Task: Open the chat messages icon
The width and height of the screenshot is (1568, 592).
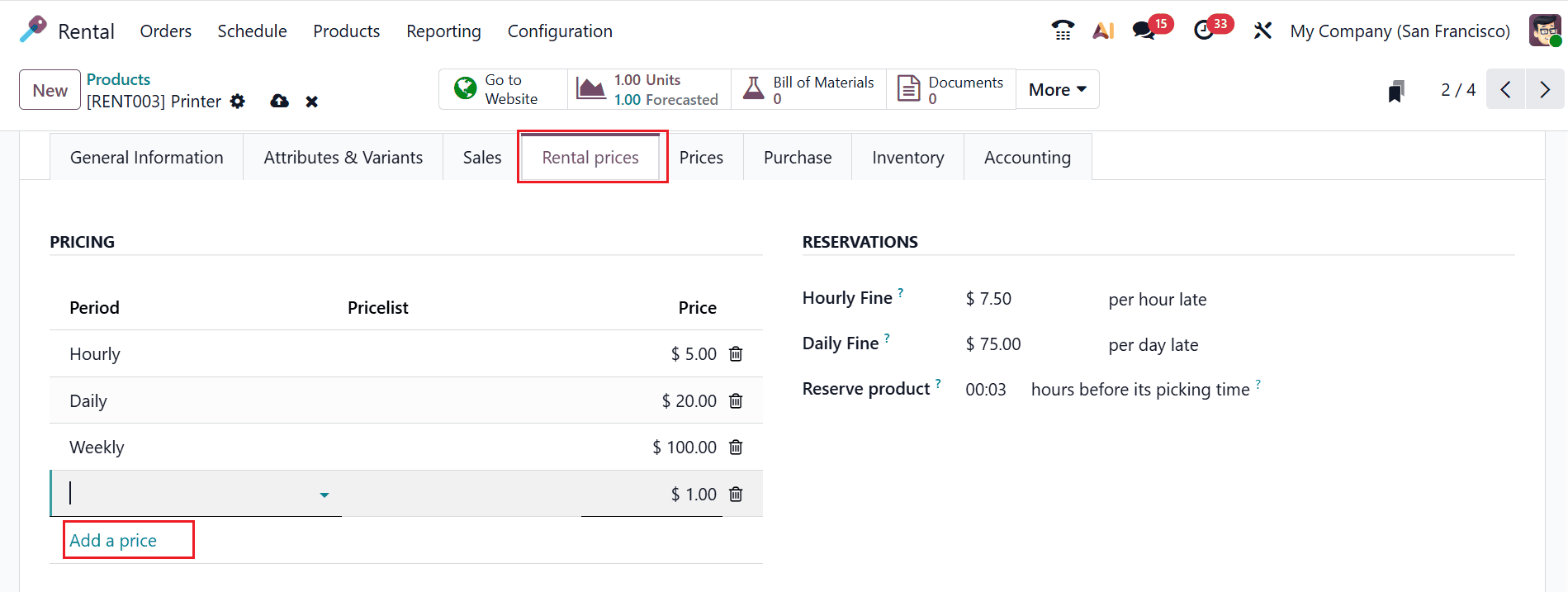Action: [x=1144, y=31]
